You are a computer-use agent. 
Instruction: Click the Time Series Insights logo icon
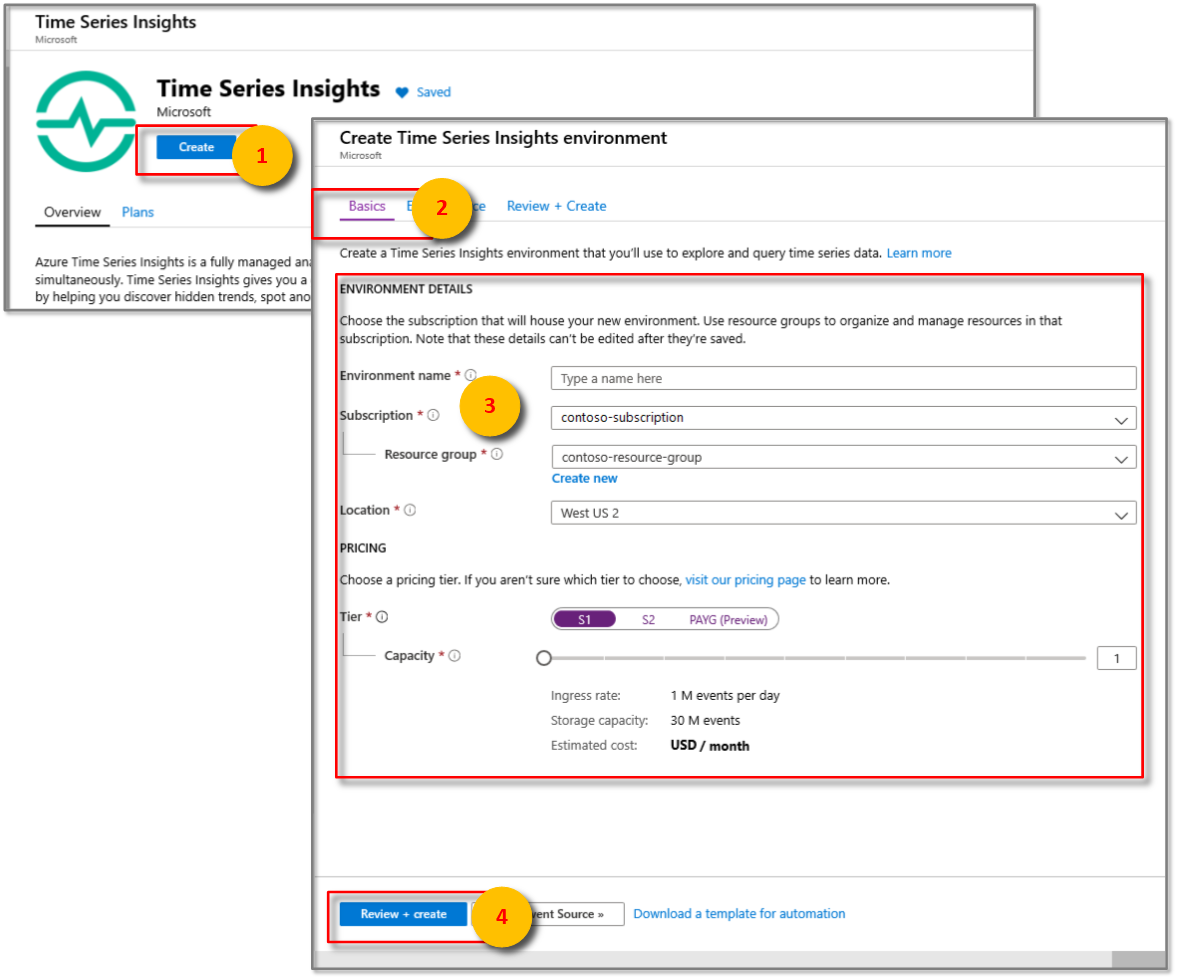click(x=86, y=122)
